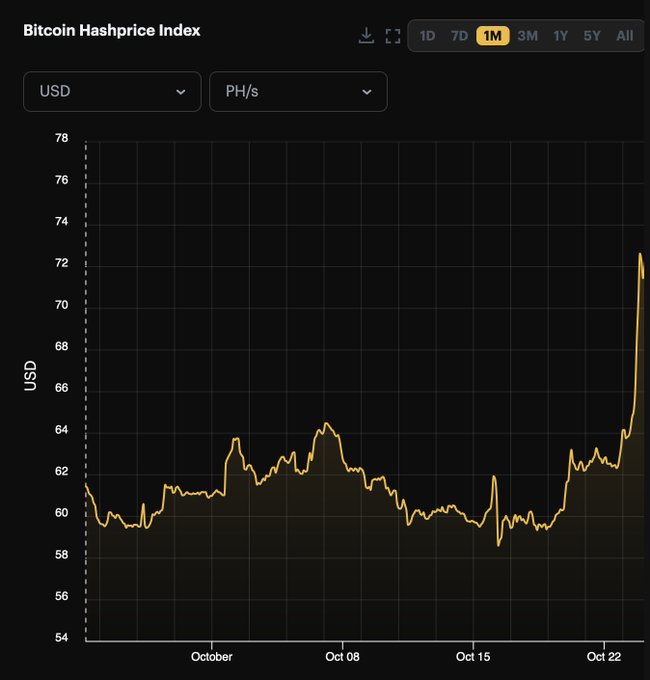
Task: Select the 1D time range
Action: click(x=427, y=36)
